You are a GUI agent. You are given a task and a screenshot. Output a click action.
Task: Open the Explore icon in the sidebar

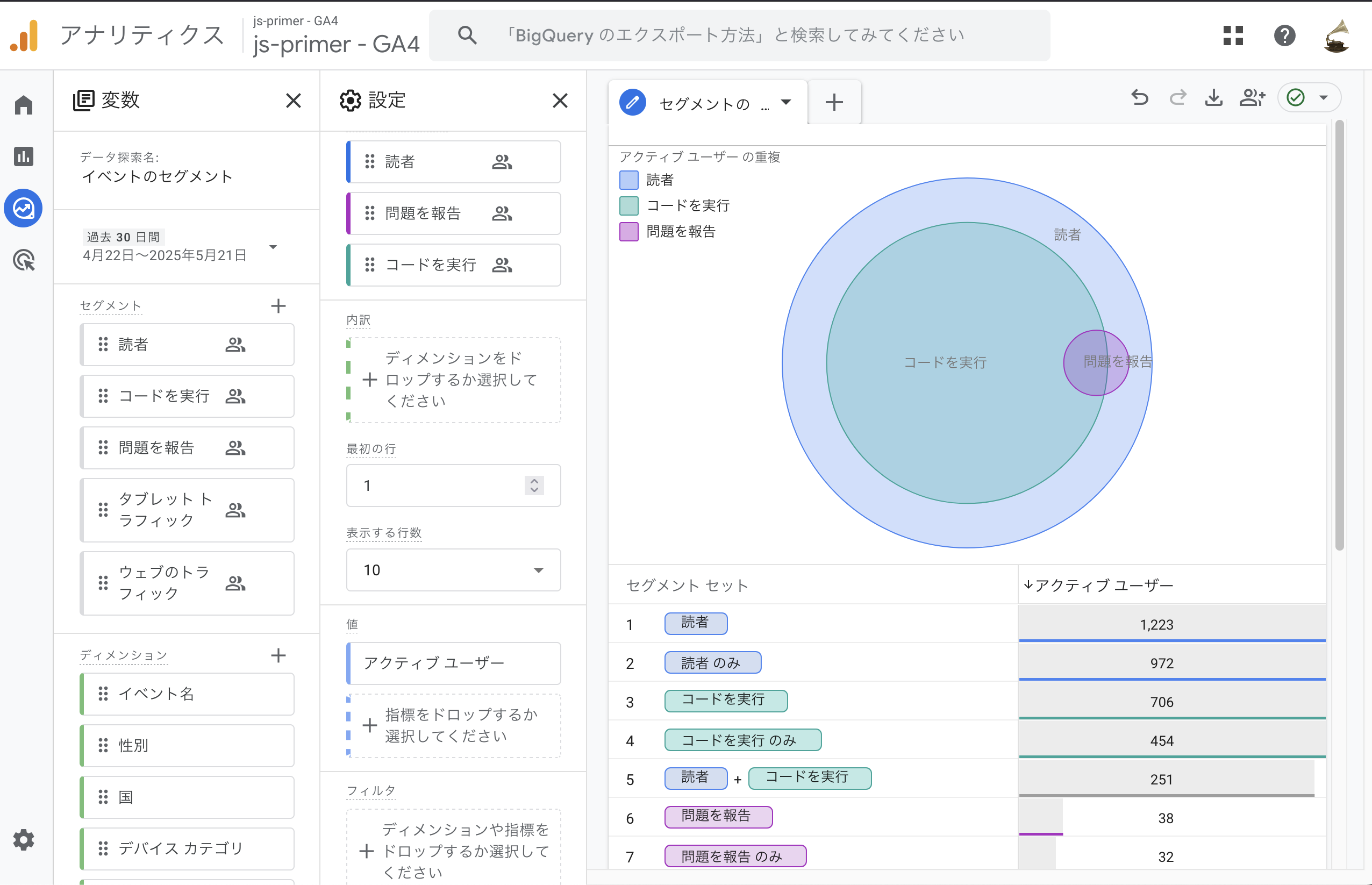(x=24, y=208)
